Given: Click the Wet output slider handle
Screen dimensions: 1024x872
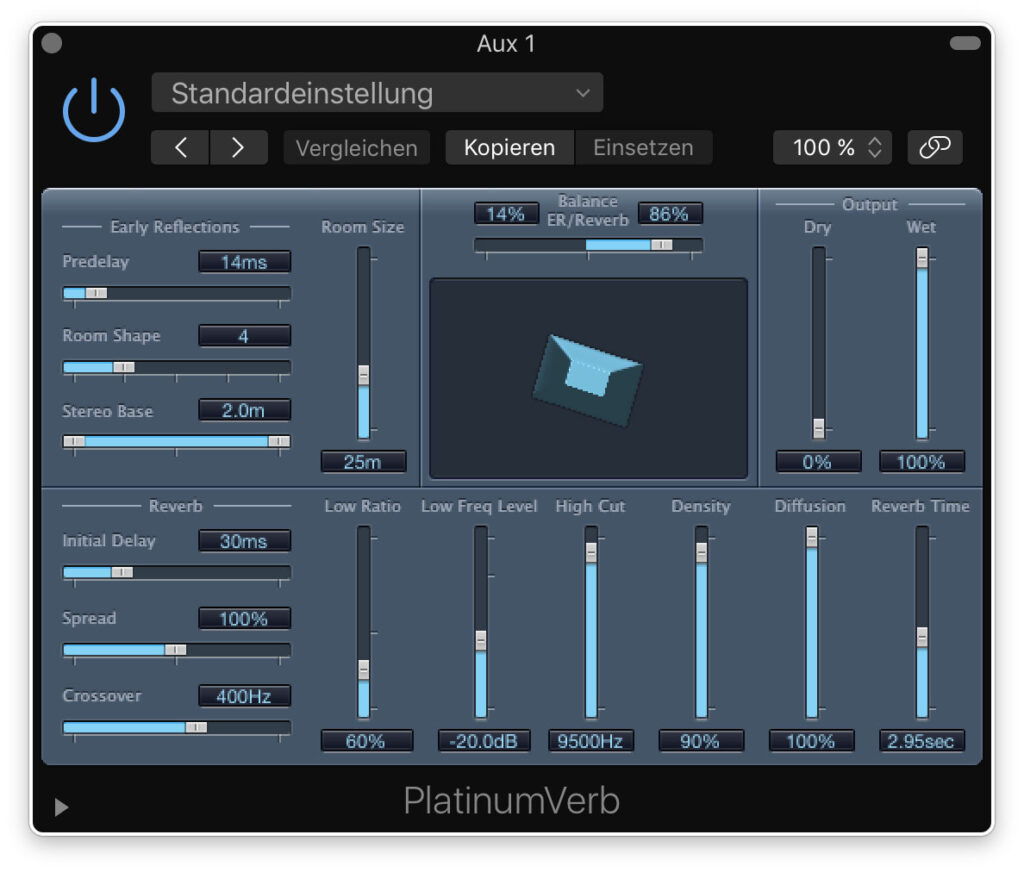Looking at the screenshot, I should [922, 257].
